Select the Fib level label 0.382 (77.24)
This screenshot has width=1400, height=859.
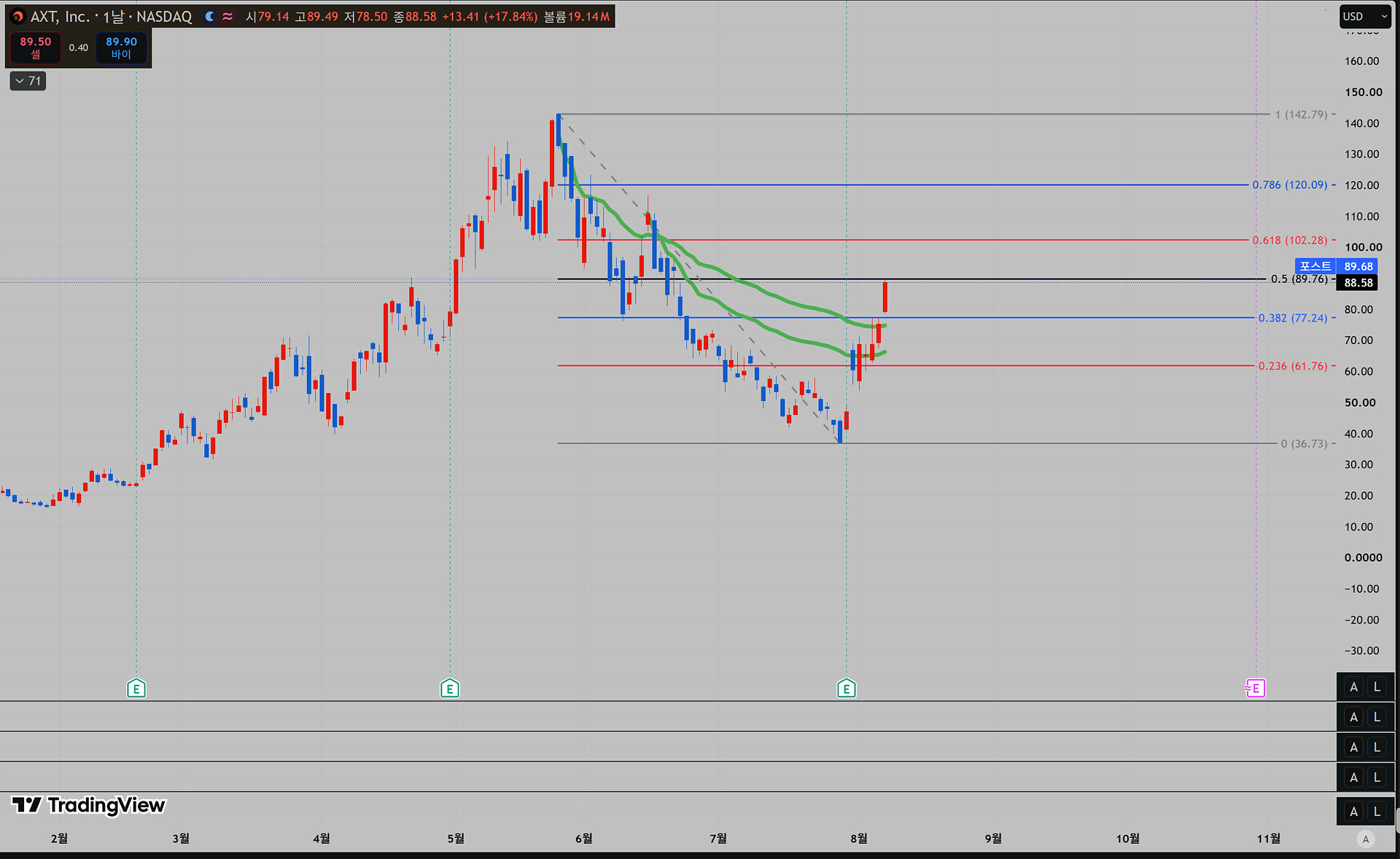[1293, 318]
